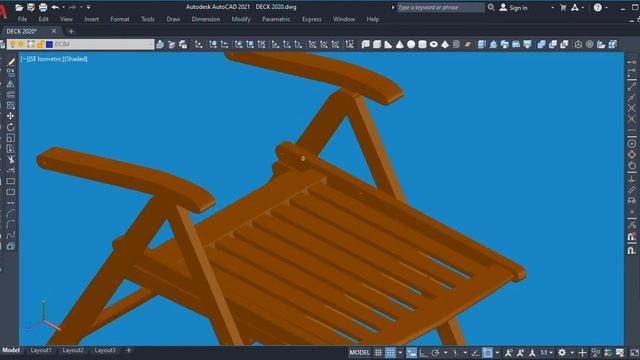
Task: Select the Offset tool
Action: [11, 95]
